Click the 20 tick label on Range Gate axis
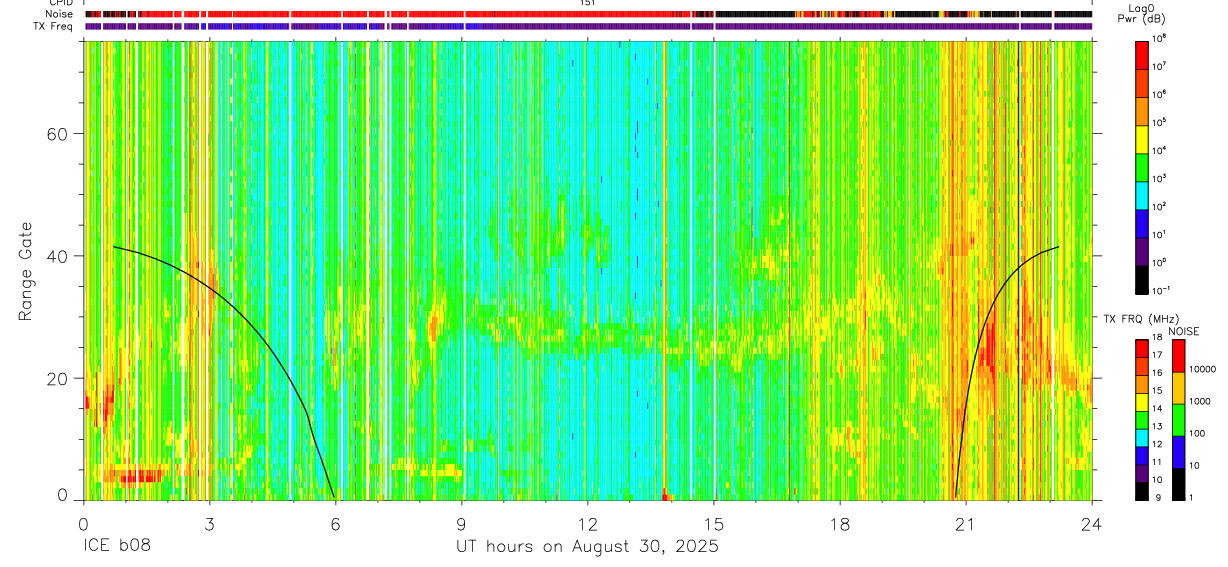Image resolution: width=1228 pixels, height=567 pixels. [58, 379]
